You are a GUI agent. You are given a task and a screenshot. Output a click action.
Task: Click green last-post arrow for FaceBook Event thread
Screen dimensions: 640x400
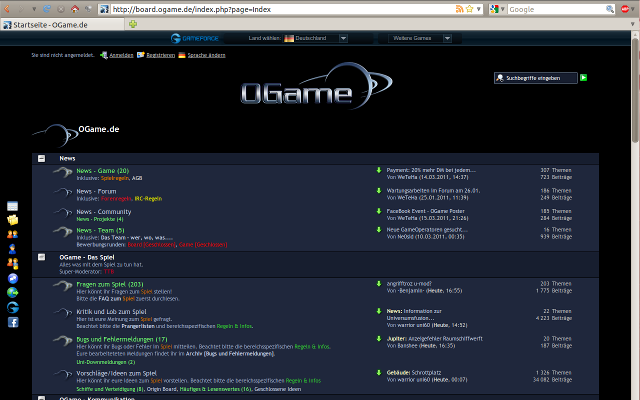coord(379,211)
